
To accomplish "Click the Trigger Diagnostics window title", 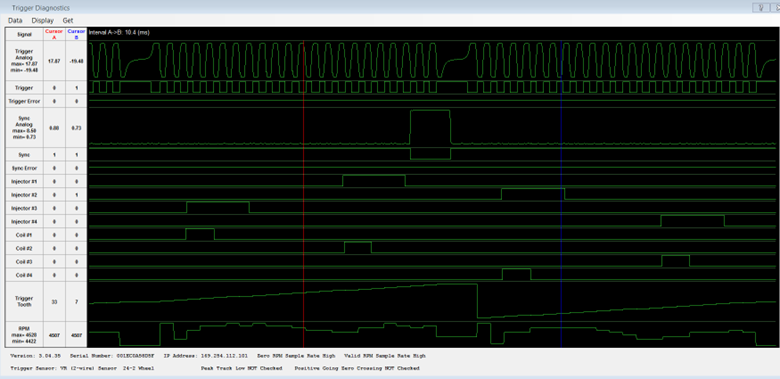I will click(x=41, y=8).
